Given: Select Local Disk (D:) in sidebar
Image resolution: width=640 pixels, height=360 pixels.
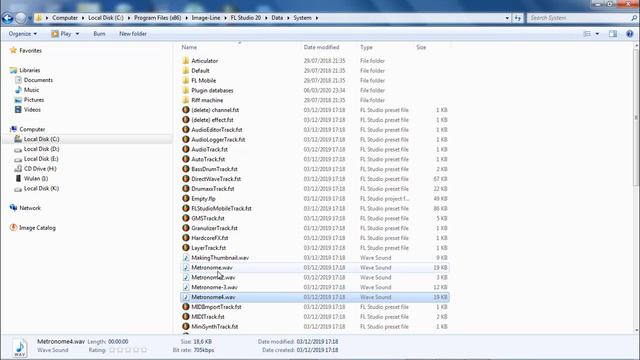Looking at the screenshot, I should tap(41, 149).
